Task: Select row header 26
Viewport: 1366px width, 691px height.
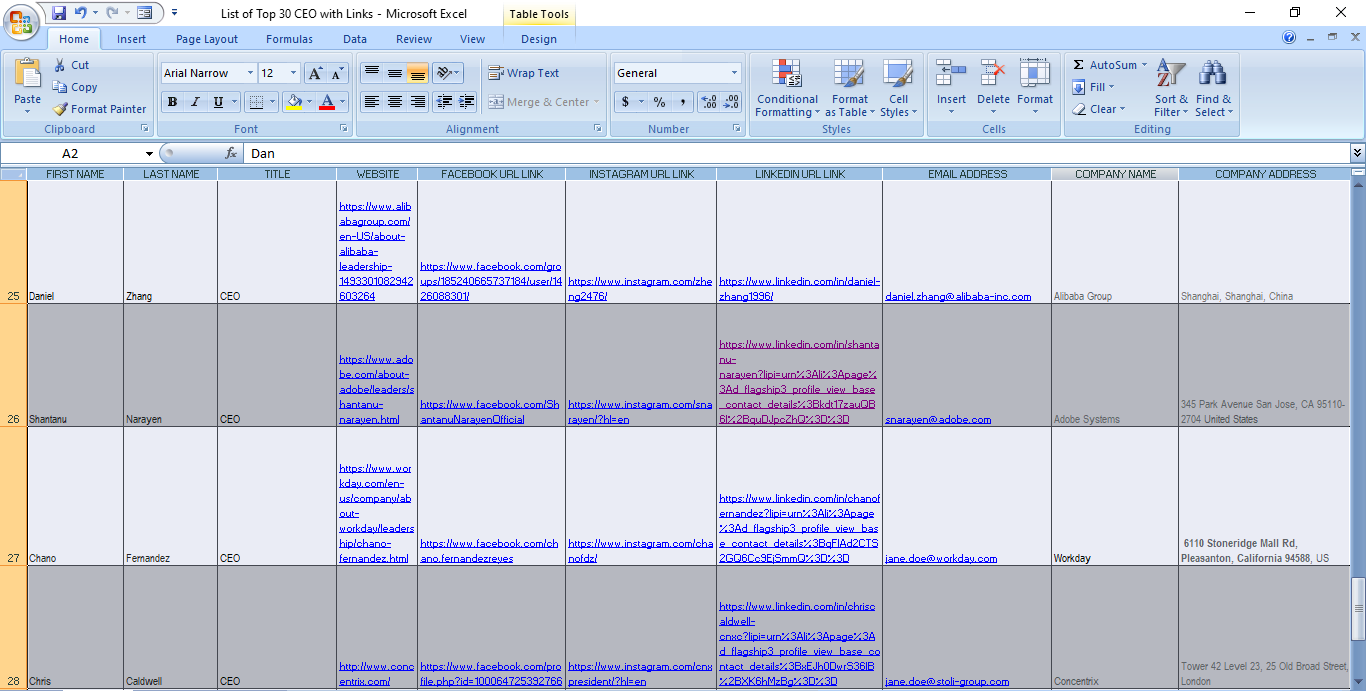Action: [x=14, y=366]
